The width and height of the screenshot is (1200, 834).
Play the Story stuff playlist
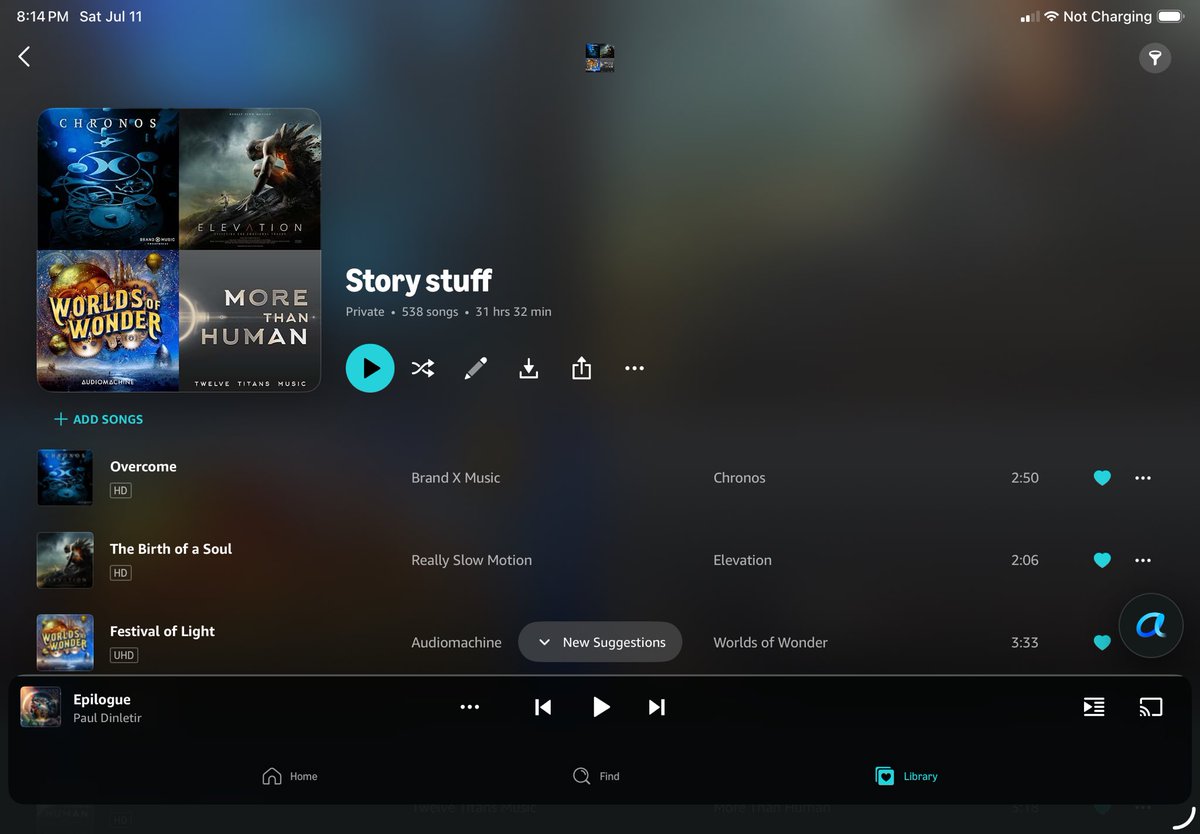coord(370,368)
